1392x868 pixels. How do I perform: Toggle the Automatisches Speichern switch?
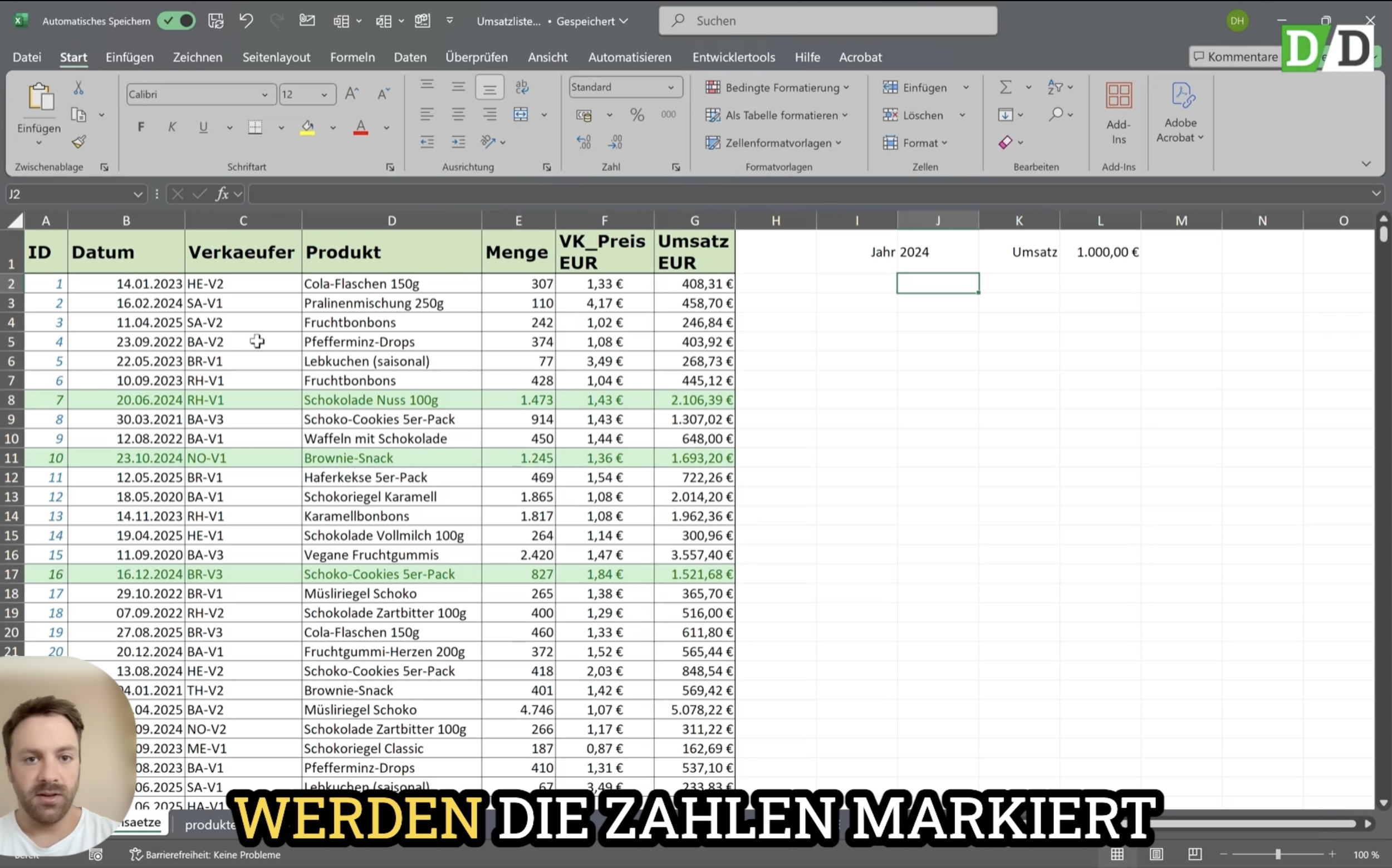(x=177, y=21)
